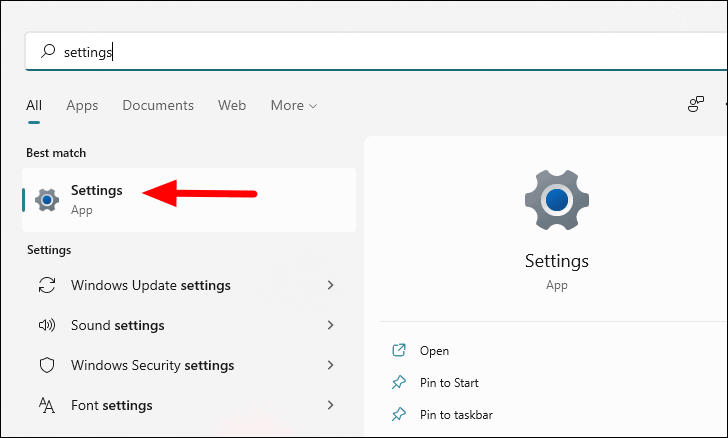Choose Pin to taskbar
The image size is (728, 438).
[456, 415]
